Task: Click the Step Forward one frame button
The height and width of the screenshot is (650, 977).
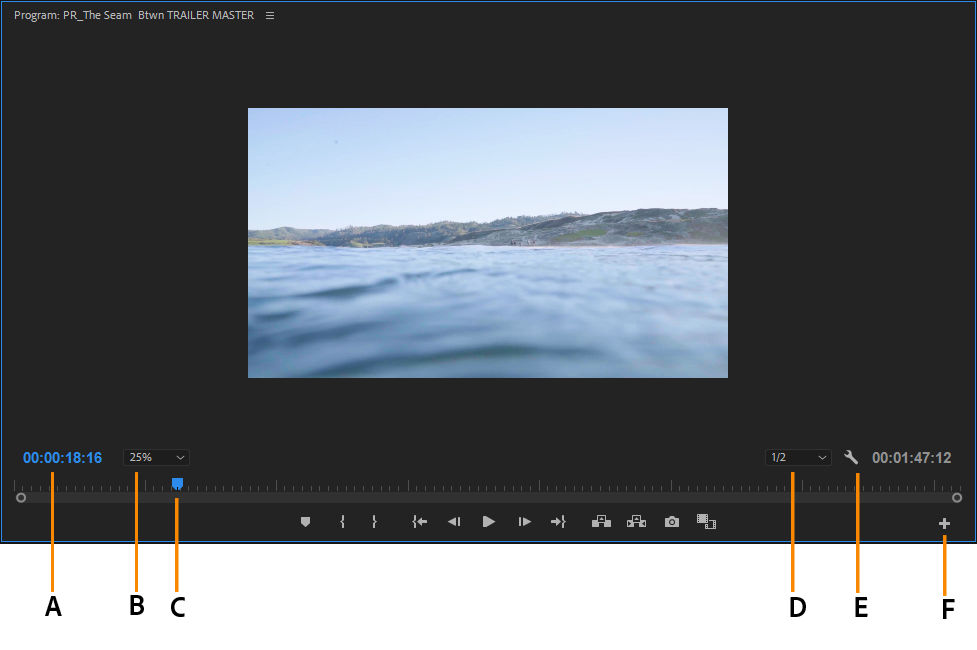Action: pyautogui.click(x=523, y=521)
